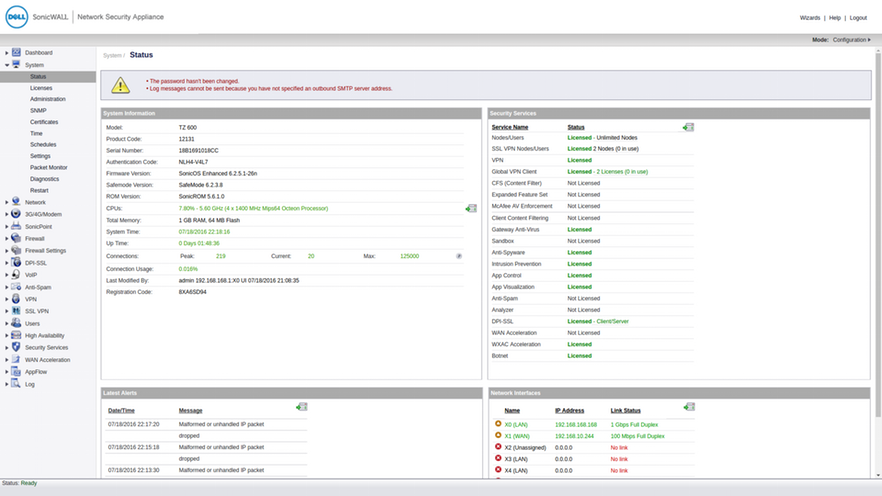Screen dimensions: 882x496
Task: Click the Firewall sidebar icon
Action: 16,238
